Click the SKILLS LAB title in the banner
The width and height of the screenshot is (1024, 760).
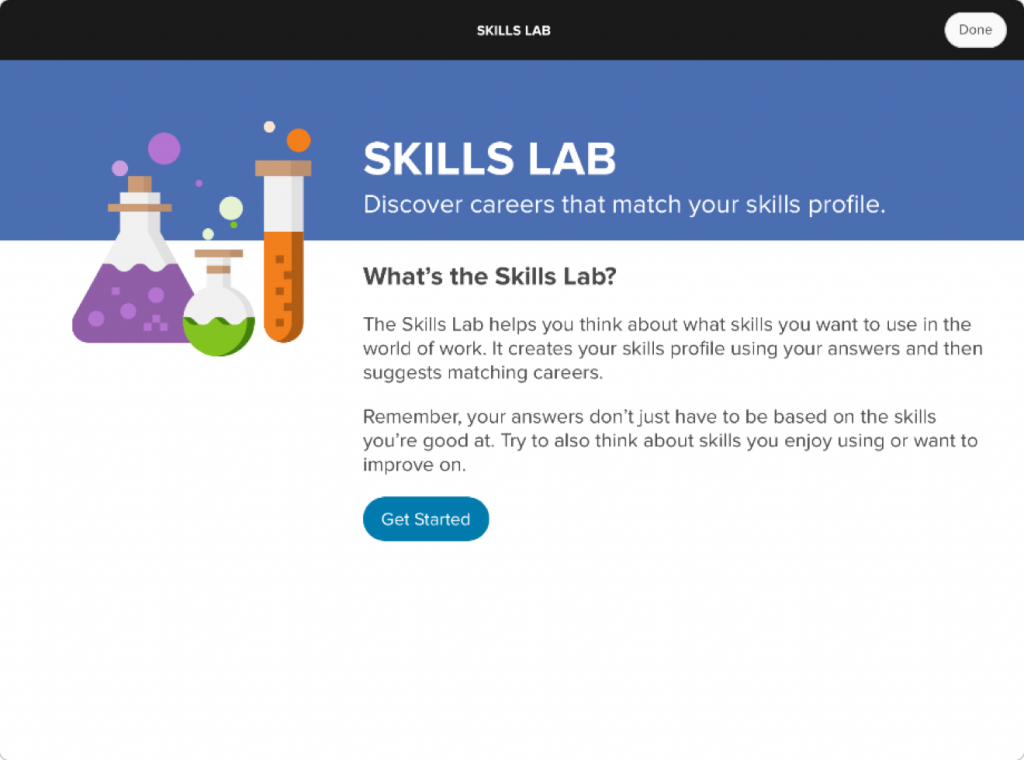tap(489, 159)
